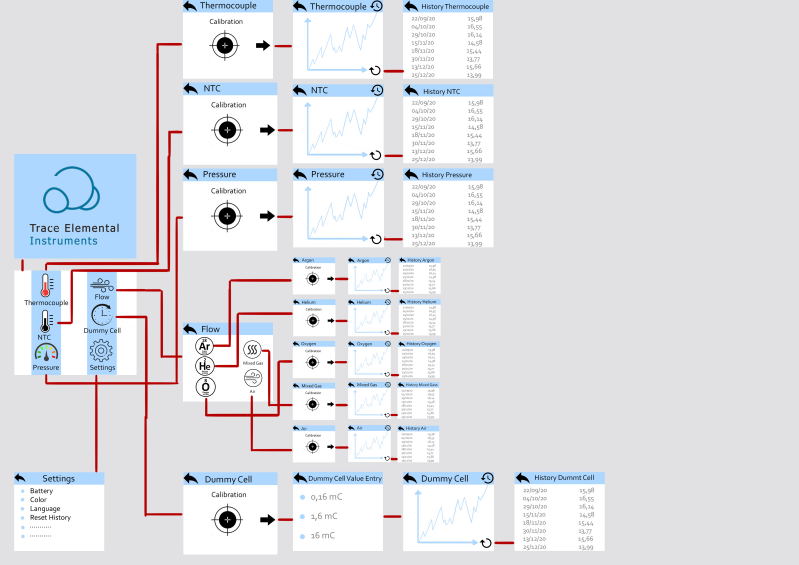The image size is (799, 565).
Task: Select the Language option in Settings
Action: (x=45, y=509)
